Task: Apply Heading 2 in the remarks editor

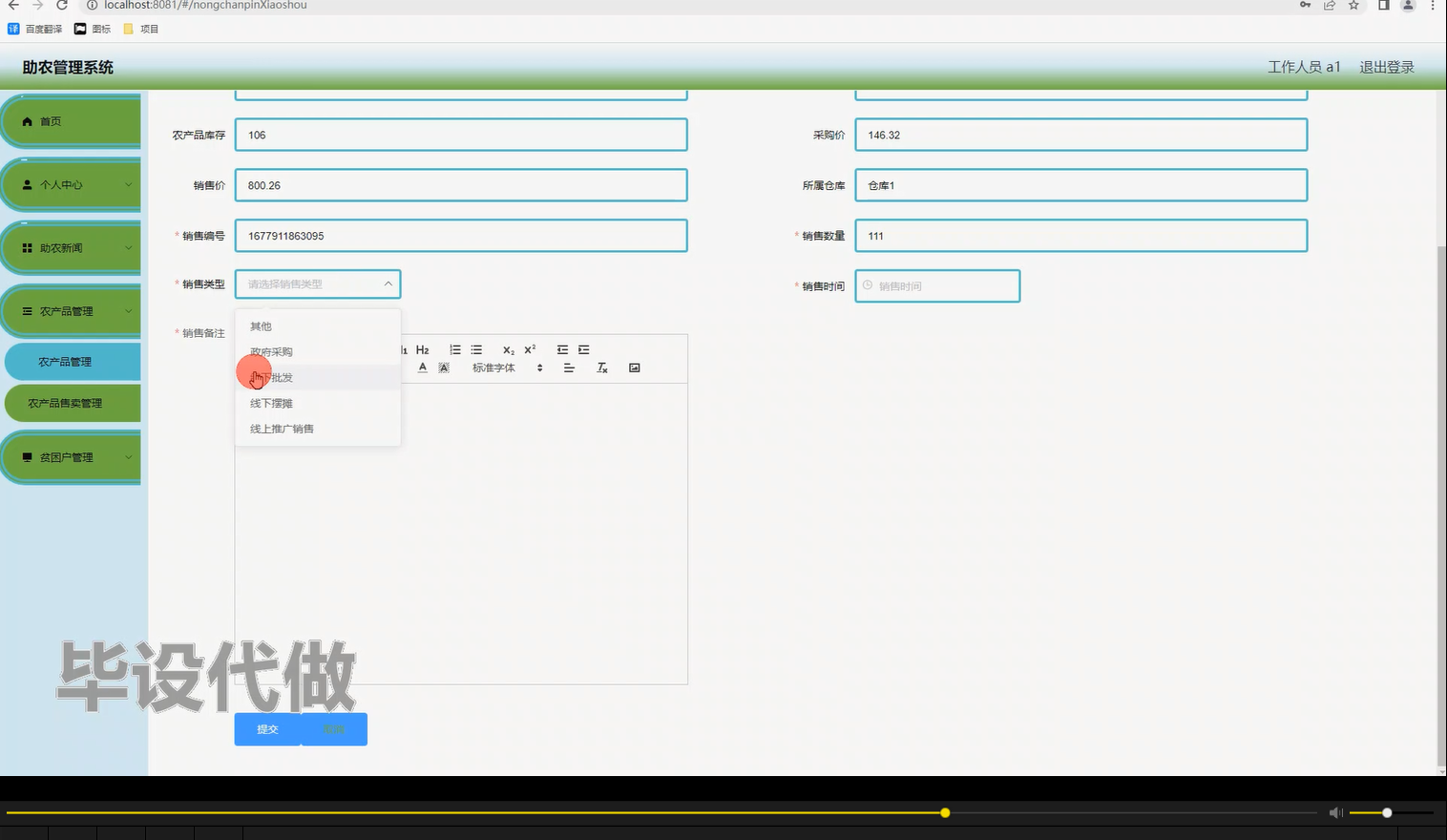Action: (422, 350)
